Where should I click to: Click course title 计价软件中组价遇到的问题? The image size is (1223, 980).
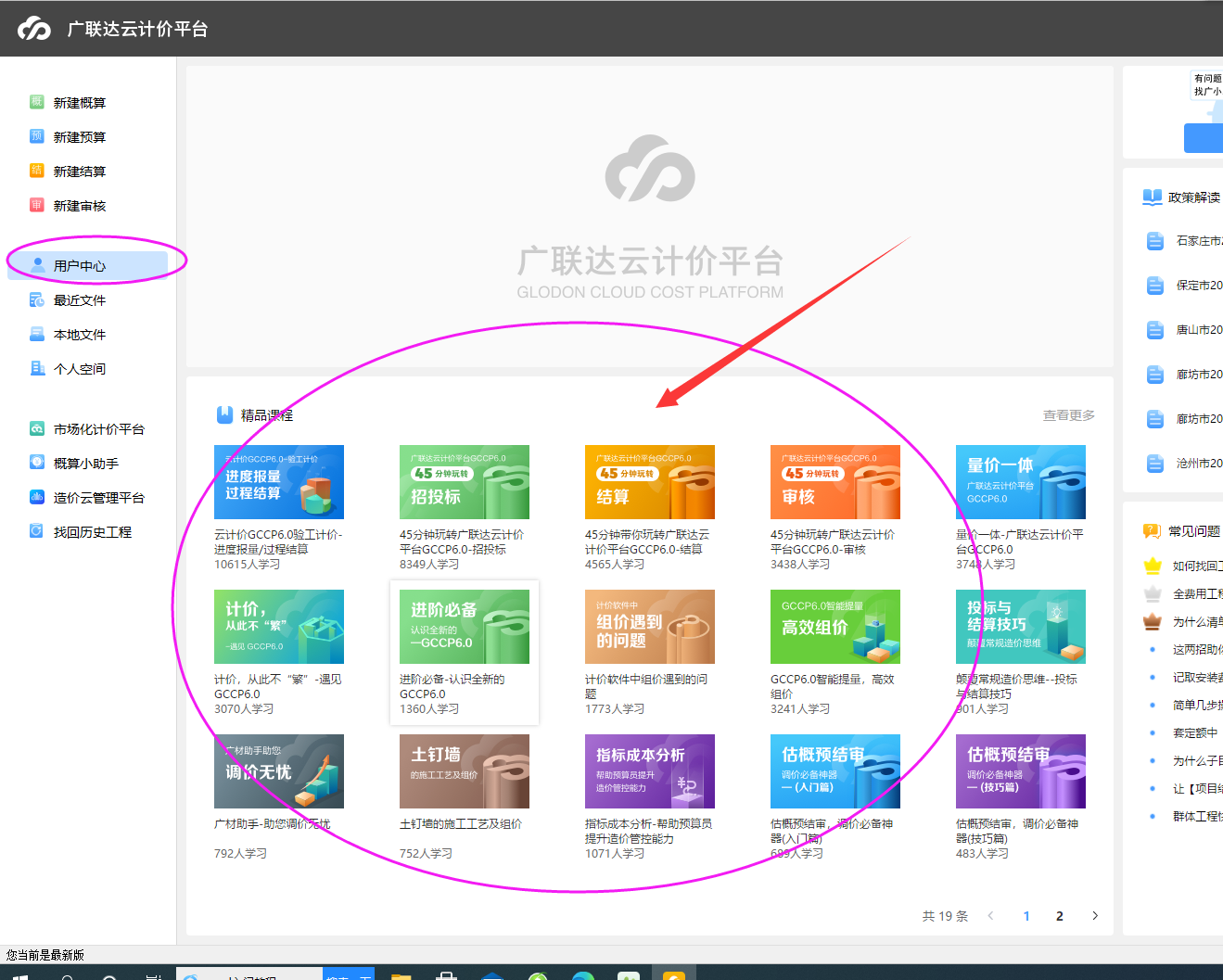646,686
